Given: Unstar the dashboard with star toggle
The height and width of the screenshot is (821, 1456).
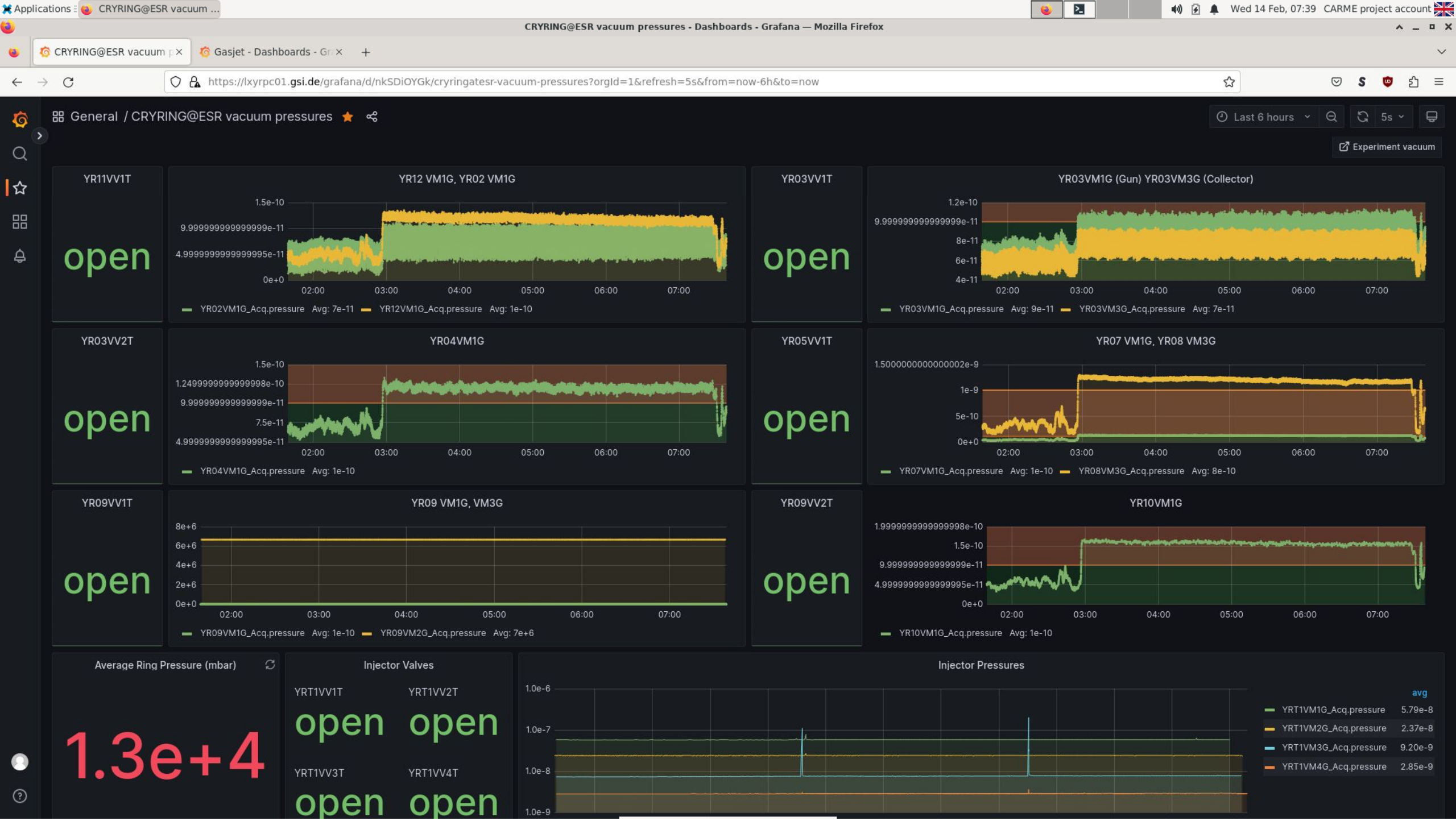Looking at the screenshot, I should tap(348, 117).
